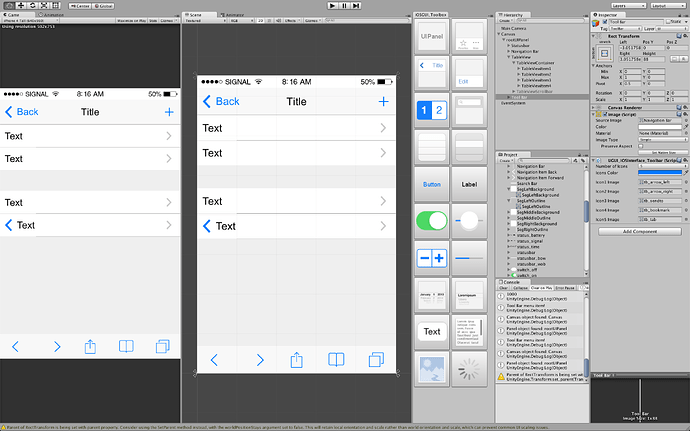Pick the segmented control 1 2 item
This screenshot has height=431, width=690.
click(432, 110)
